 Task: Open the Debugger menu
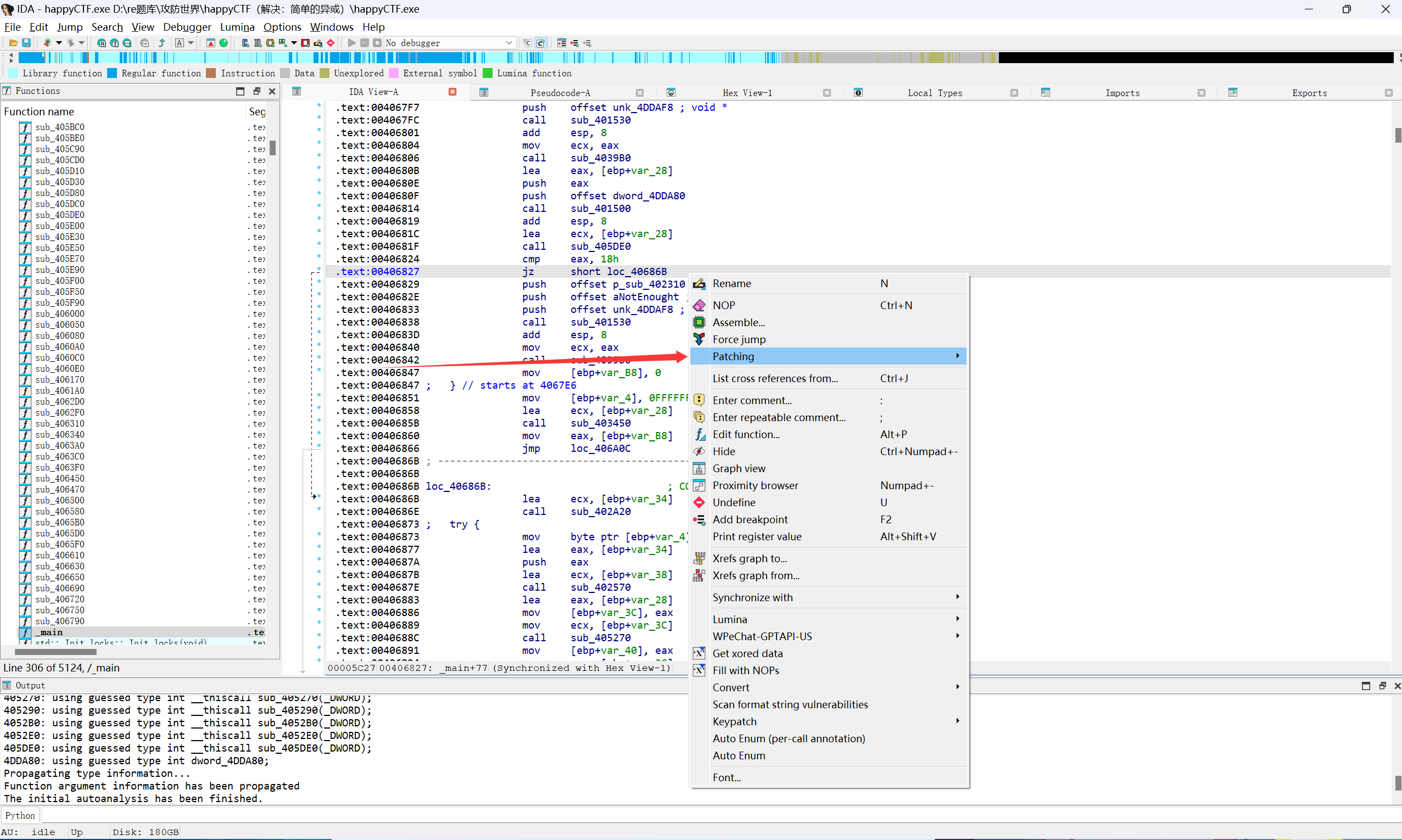click(187, 27)
